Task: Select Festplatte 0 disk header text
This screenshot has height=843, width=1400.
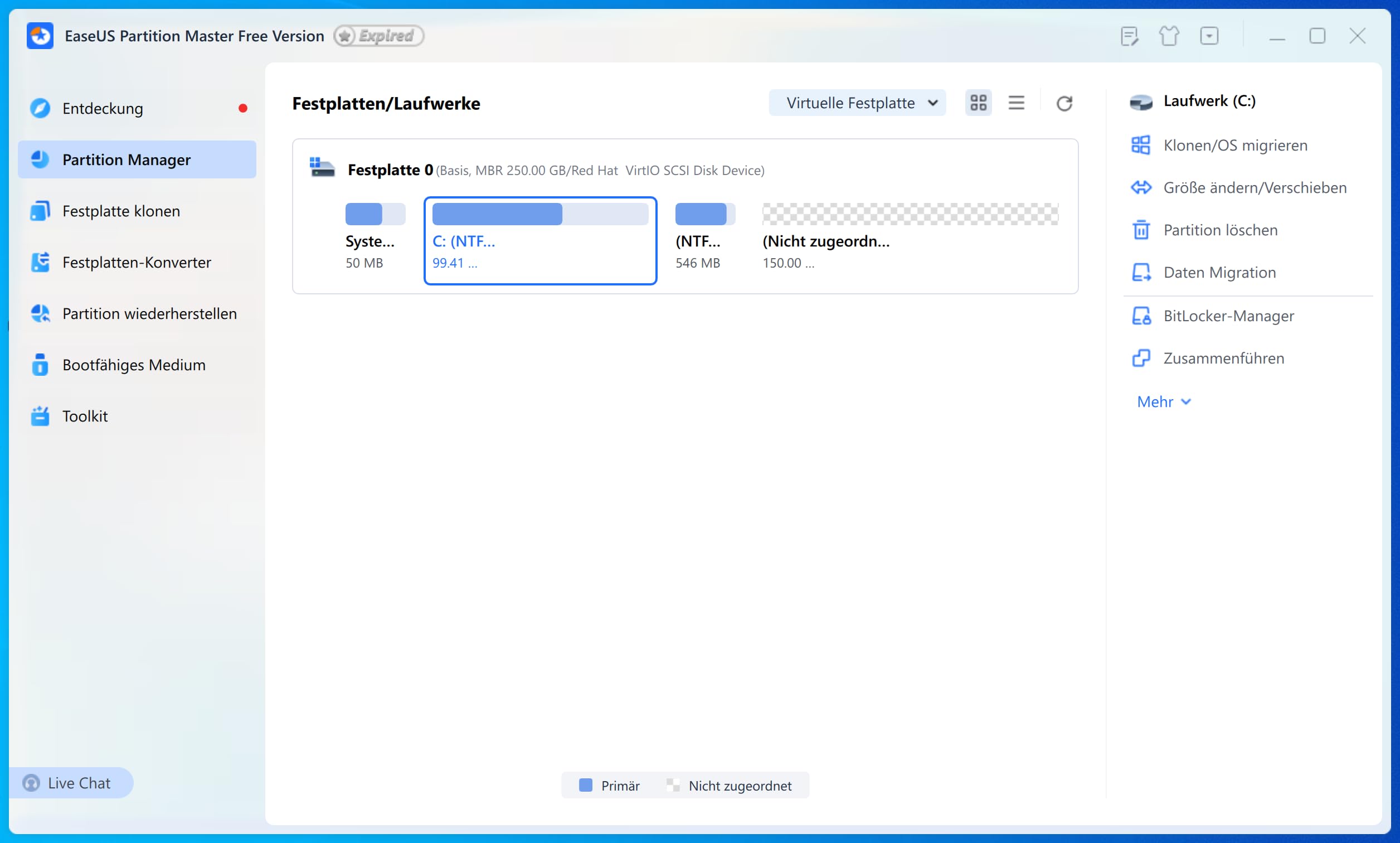Action: [556, 170]
